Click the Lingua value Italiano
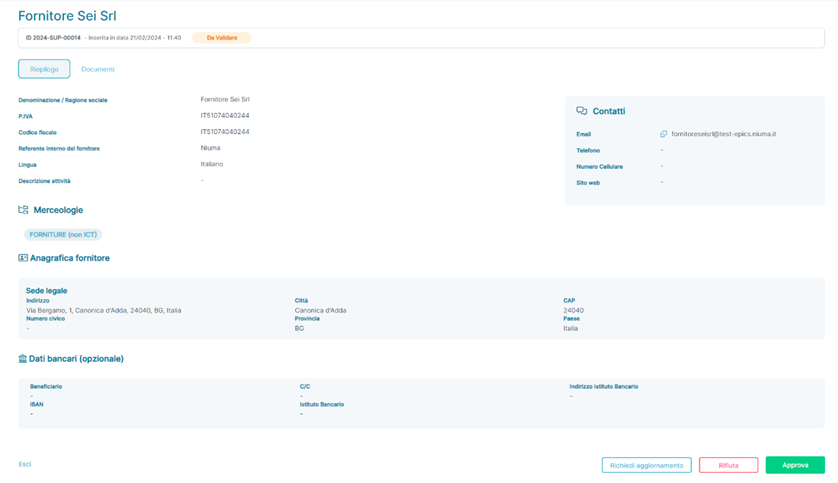The width and height of the screenshot is (838, 483). click(x=212, y=163)
